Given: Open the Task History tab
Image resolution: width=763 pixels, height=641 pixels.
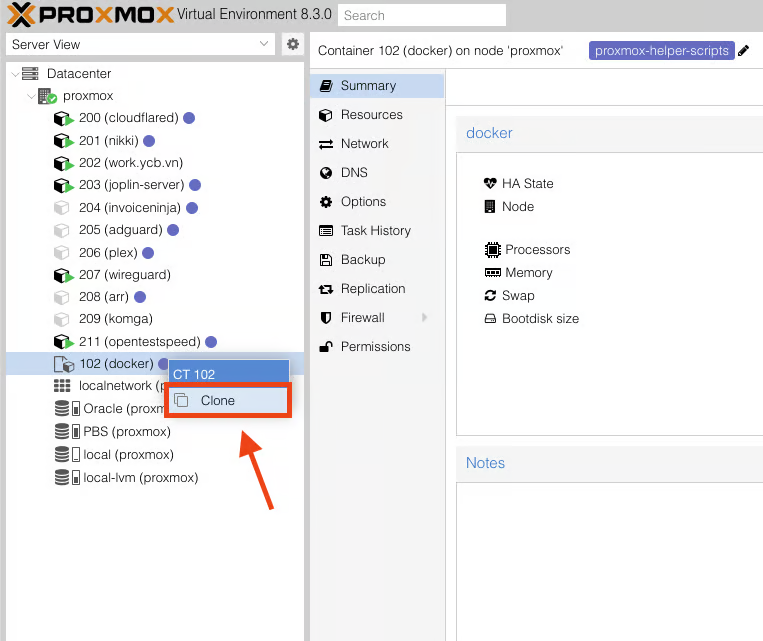Looking at the screenshot, I should (377, 231).
